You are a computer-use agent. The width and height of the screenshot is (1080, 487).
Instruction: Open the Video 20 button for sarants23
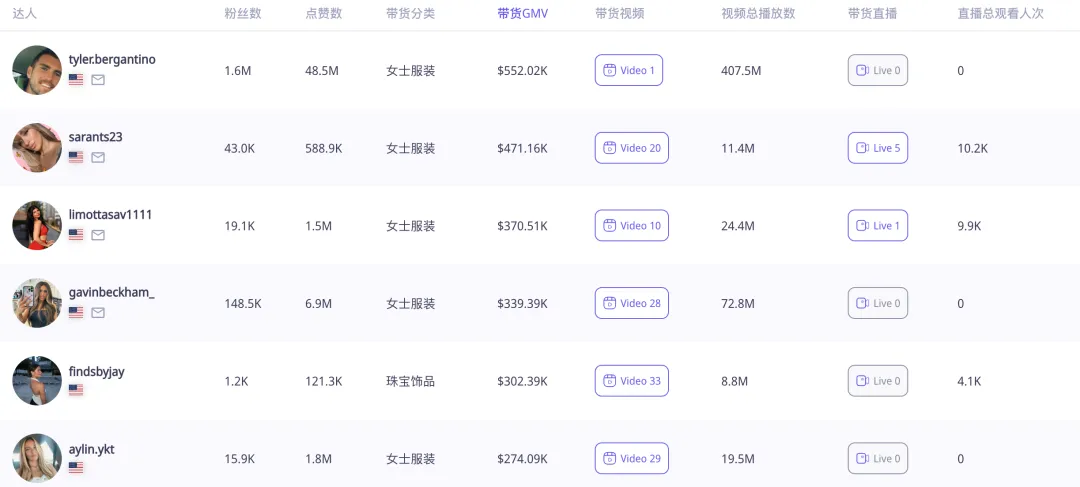[631, 148]
